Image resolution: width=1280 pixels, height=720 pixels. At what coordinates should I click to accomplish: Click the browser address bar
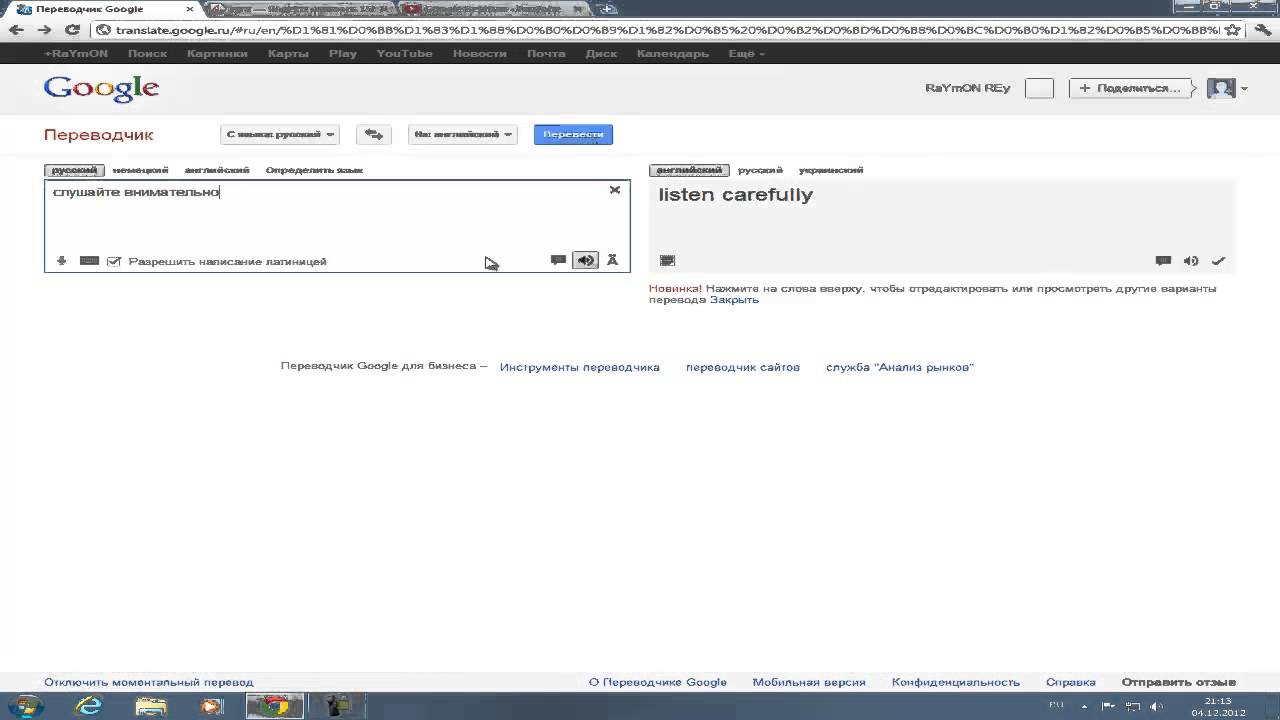pos(657,30)
